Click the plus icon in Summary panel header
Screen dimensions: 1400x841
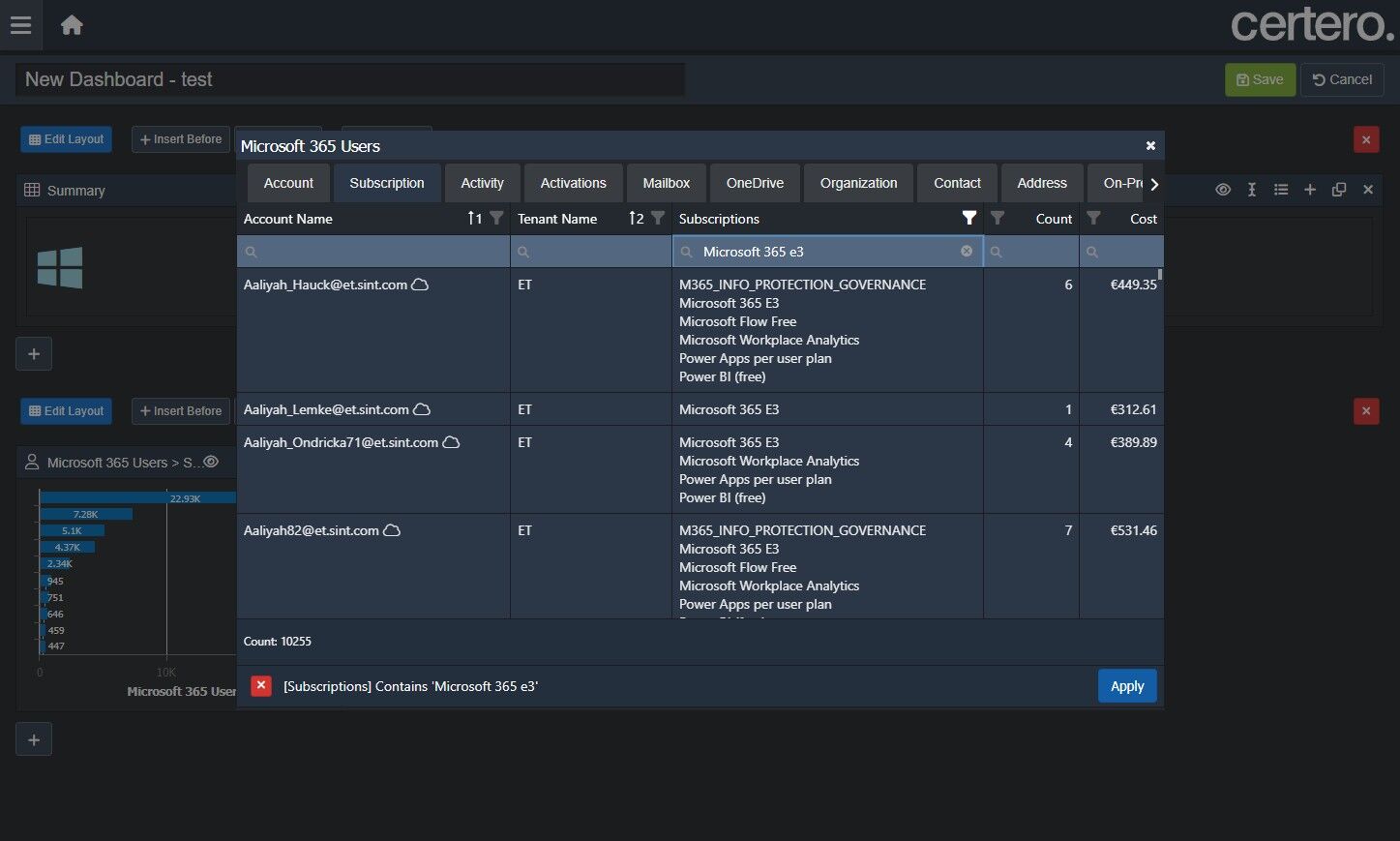coord(1310,190)
